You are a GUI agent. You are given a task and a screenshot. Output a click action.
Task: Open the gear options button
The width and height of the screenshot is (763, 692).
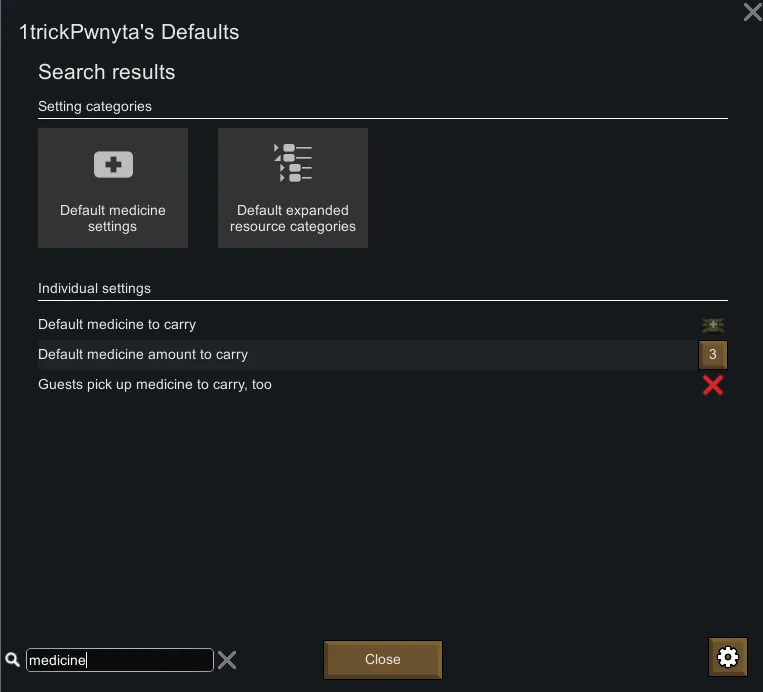727,657
